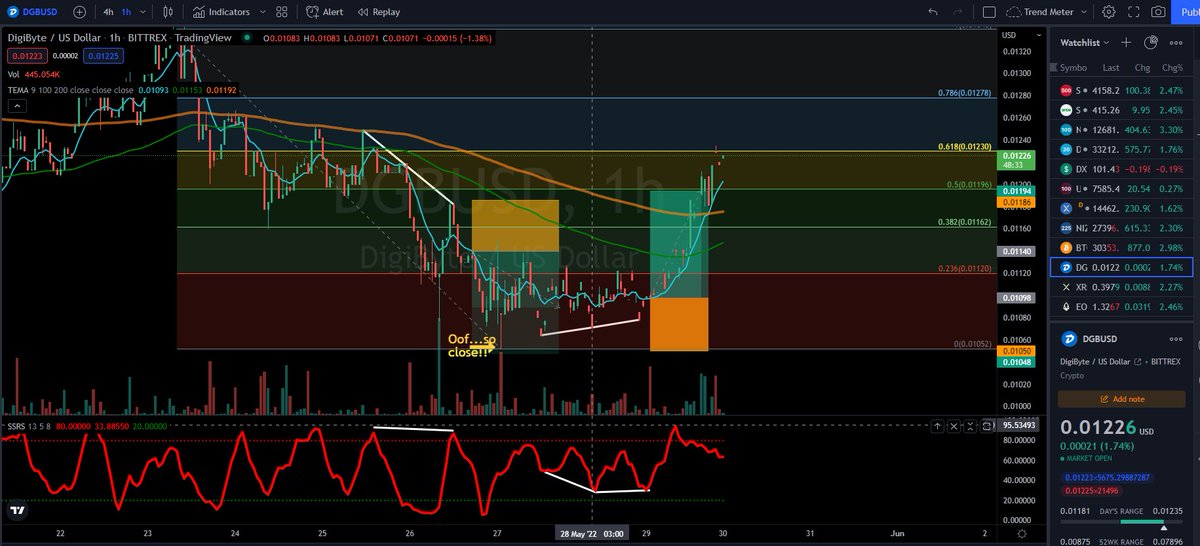Open the candlestick chart type selector

coord(170,12)
